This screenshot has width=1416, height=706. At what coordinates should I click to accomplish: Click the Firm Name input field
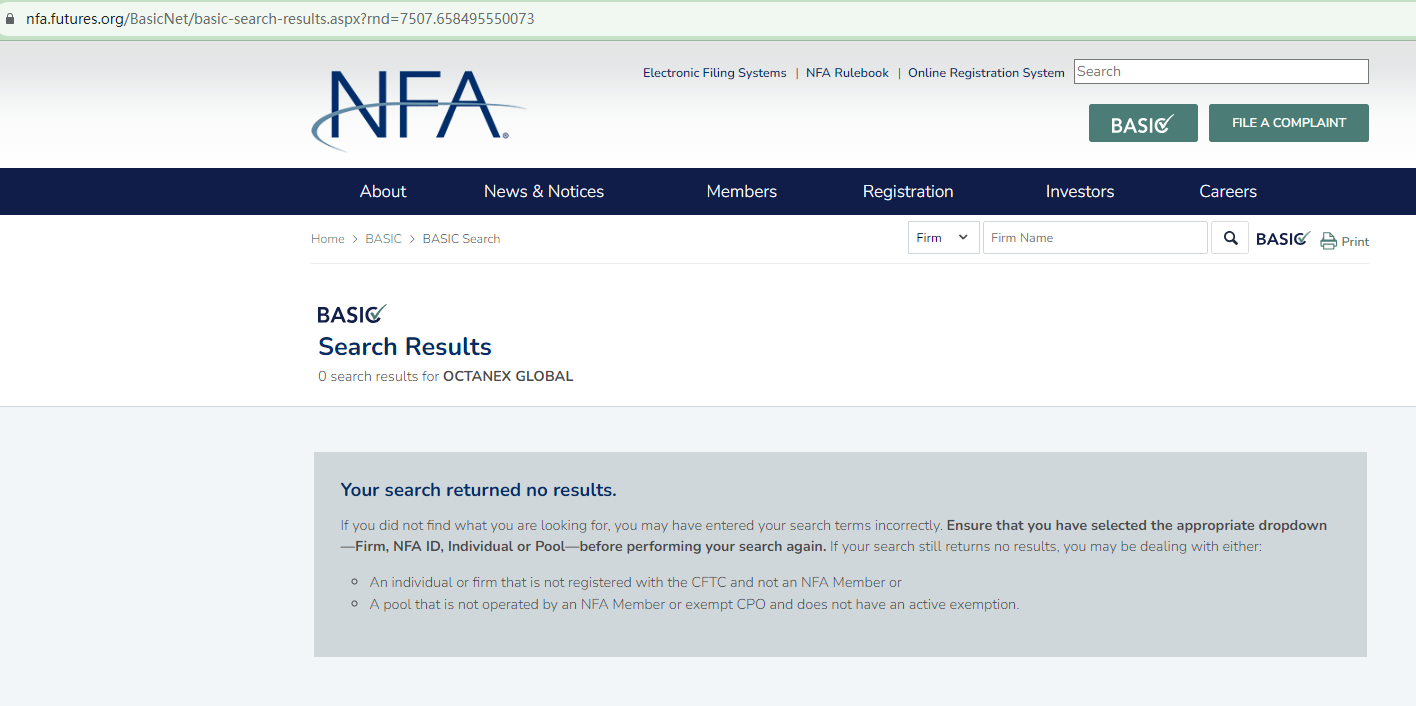1095,238
